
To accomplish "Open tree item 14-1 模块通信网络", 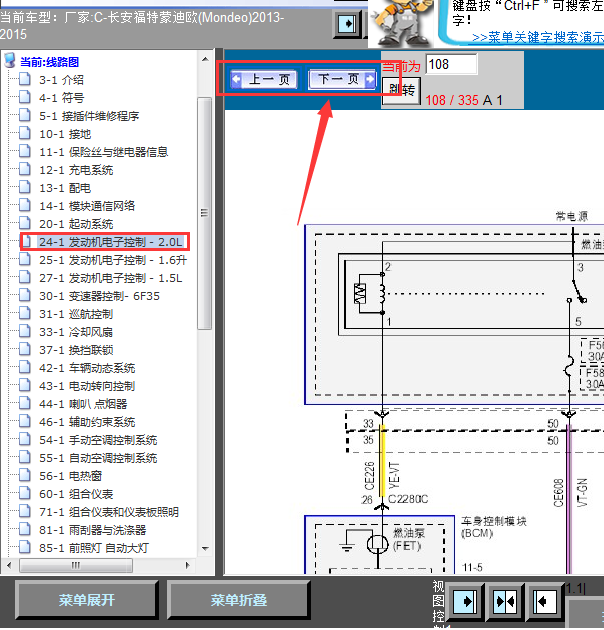I will point(87,206).
